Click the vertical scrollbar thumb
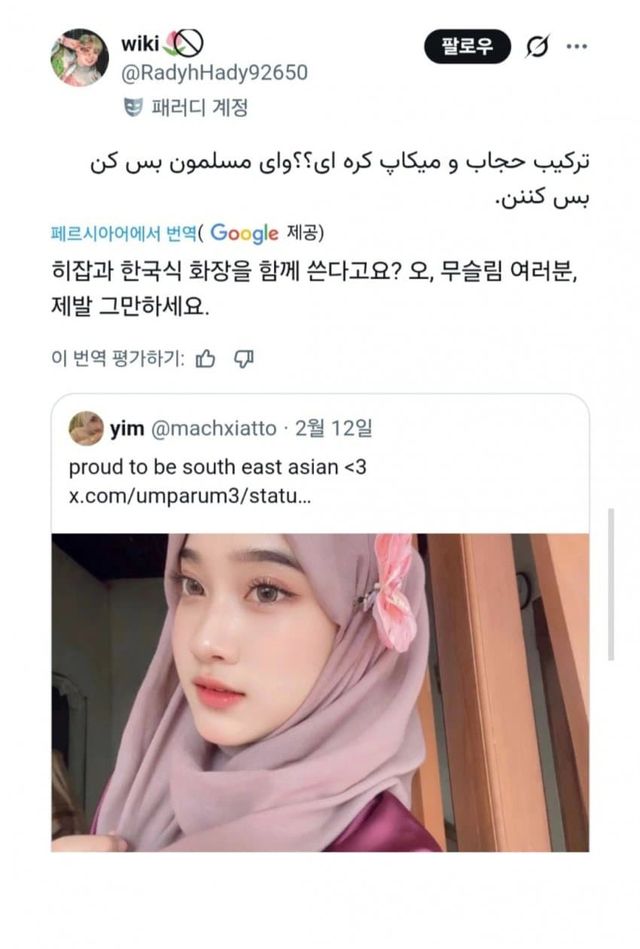Viewport: 640px width, 949px height. point(611,584)
